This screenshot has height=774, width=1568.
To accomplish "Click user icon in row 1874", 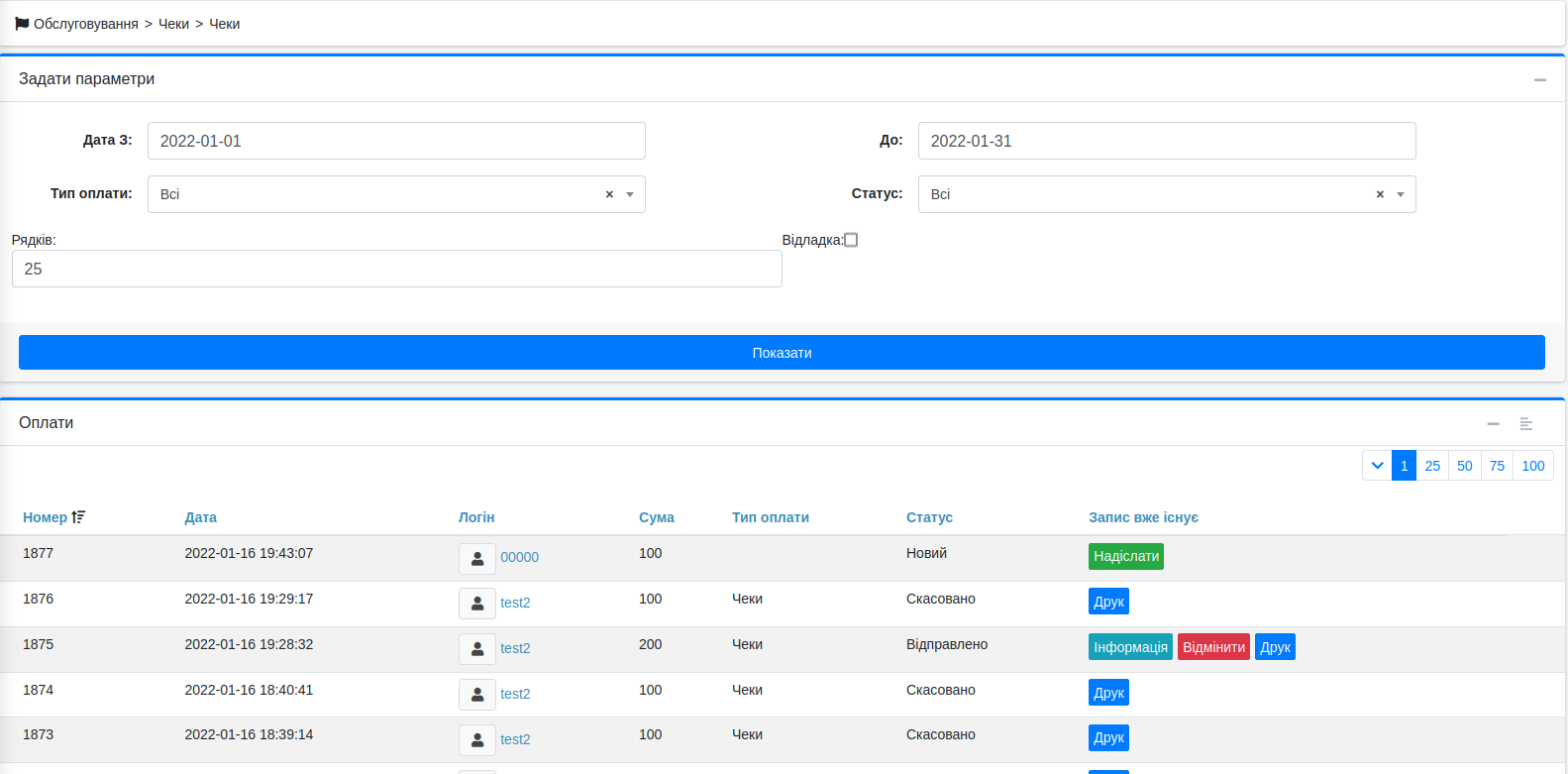I will pos(476,695).
